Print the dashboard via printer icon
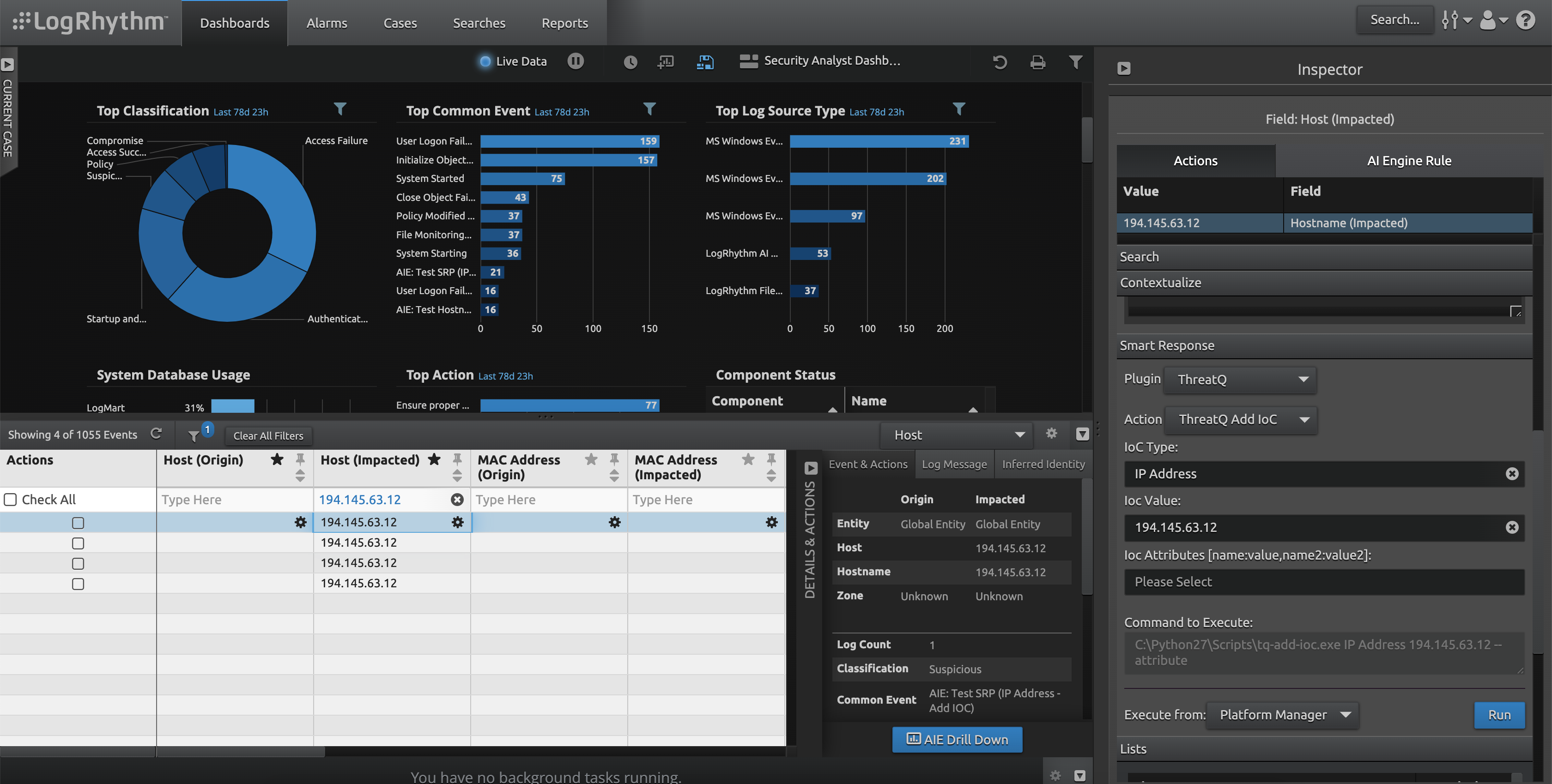Screen dimensions: 1552x784 pyautogui.click(x=1037, y=62)
